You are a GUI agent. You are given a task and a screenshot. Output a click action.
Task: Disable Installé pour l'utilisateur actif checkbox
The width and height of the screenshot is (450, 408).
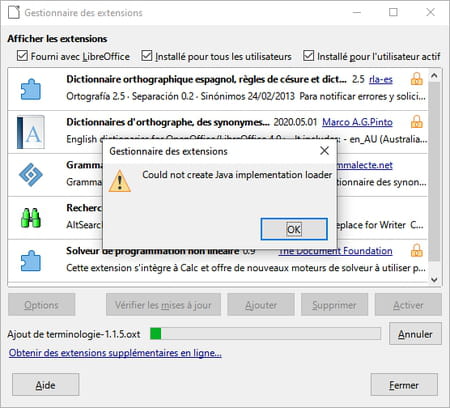coord(309,56)
